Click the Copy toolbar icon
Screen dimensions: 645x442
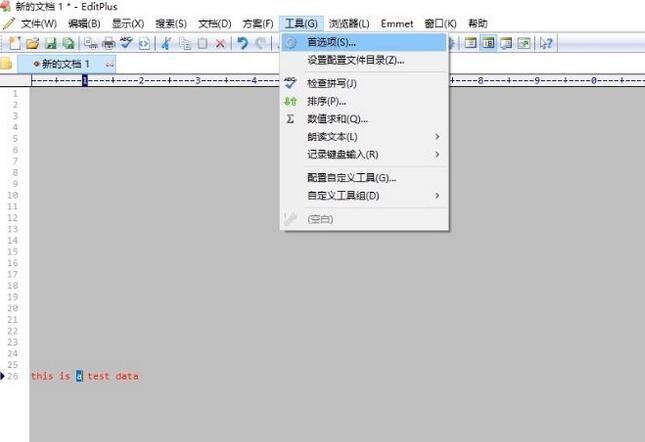point(185,43)
